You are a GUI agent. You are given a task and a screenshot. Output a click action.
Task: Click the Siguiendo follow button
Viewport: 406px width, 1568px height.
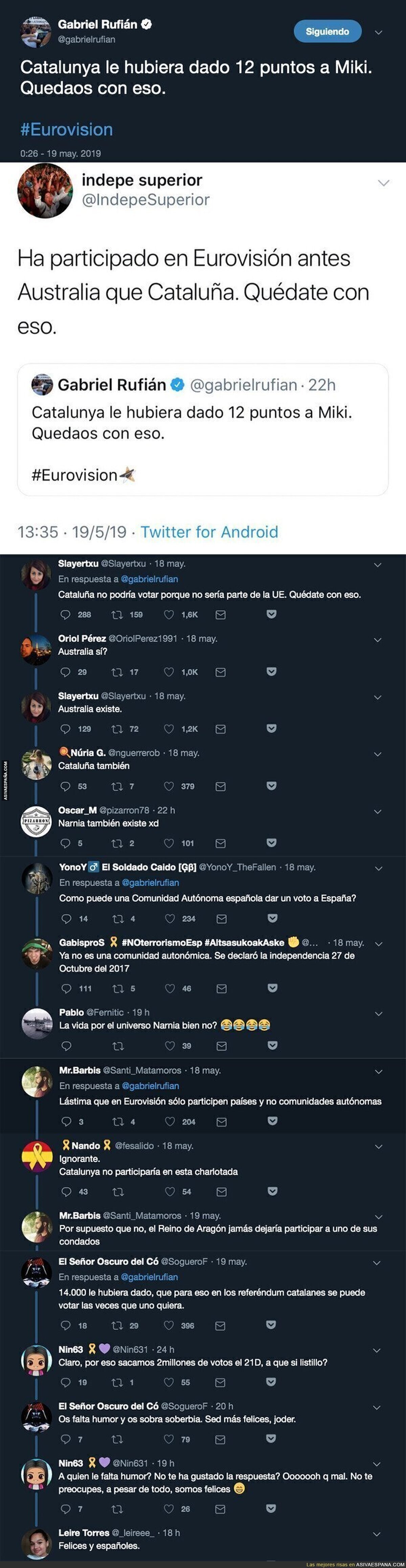pos(327,32)
